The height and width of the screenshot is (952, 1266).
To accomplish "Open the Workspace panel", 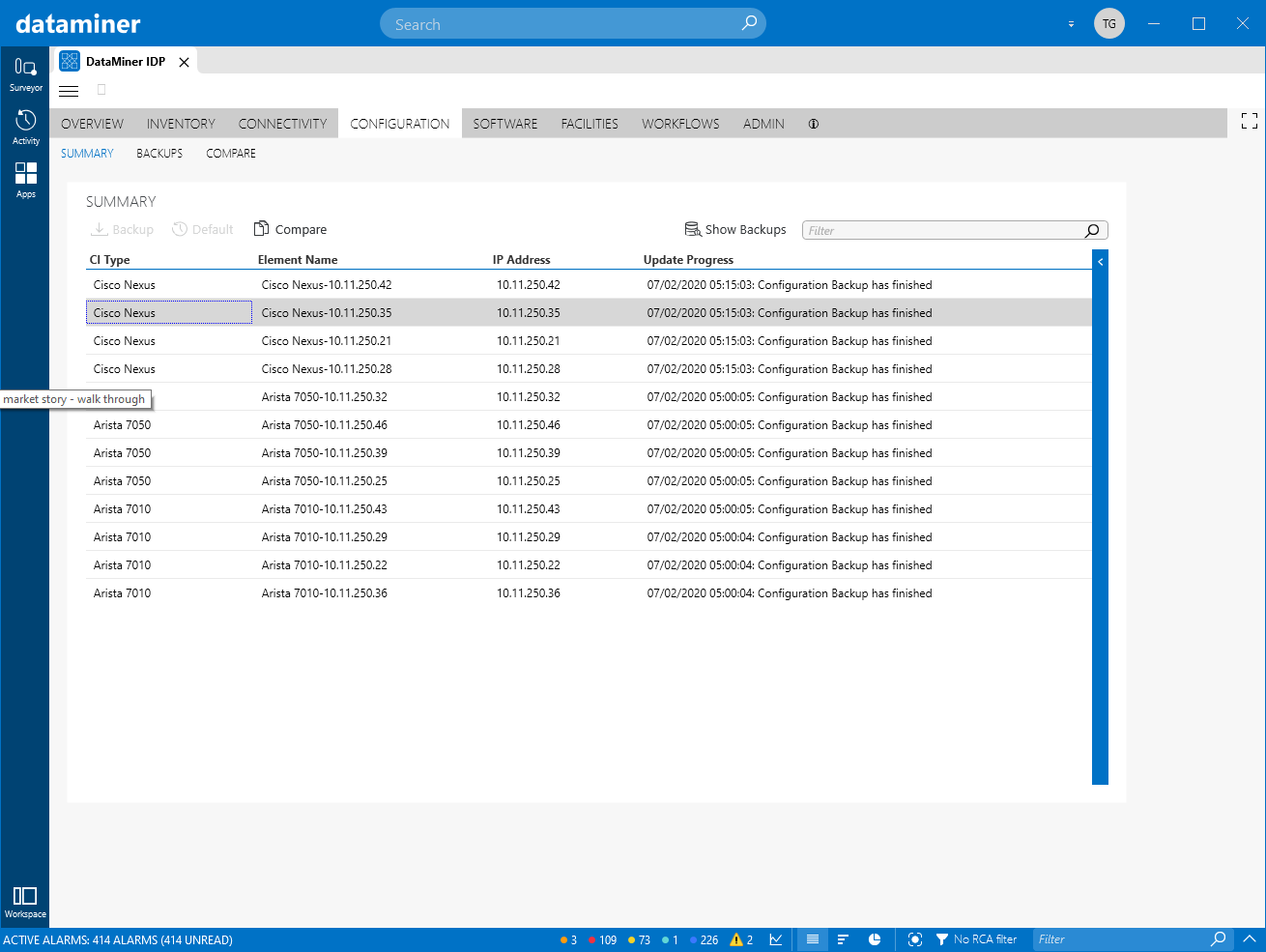I will point(25,902).
